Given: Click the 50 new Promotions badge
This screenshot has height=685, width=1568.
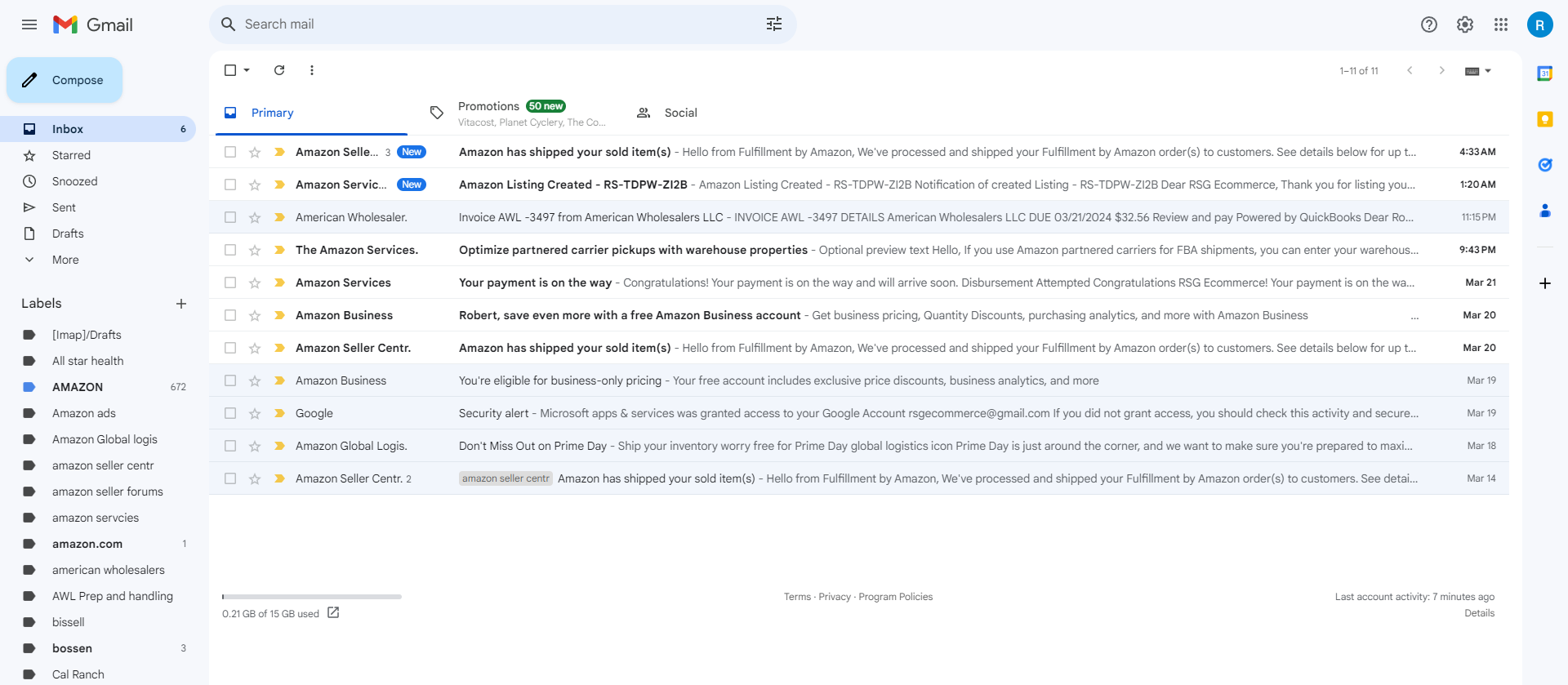Looking at the screenshot, I should [x=546, y=106].
